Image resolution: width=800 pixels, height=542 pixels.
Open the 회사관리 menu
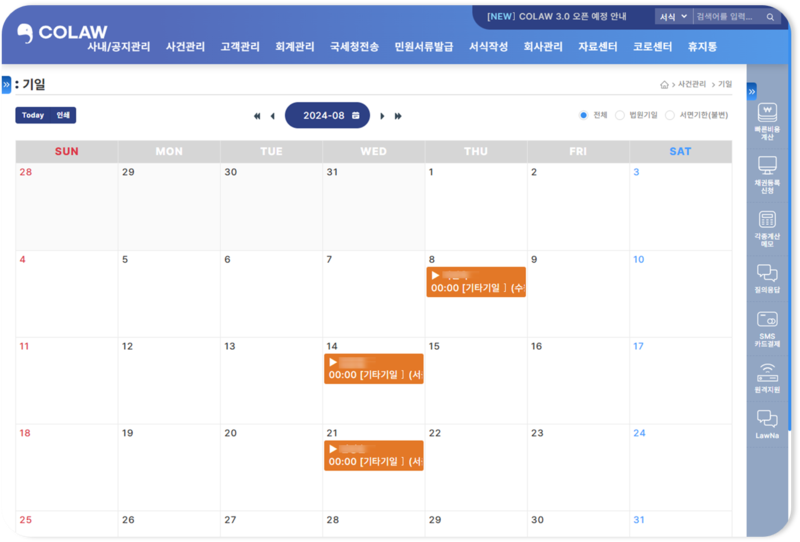[x=543, y=47]
